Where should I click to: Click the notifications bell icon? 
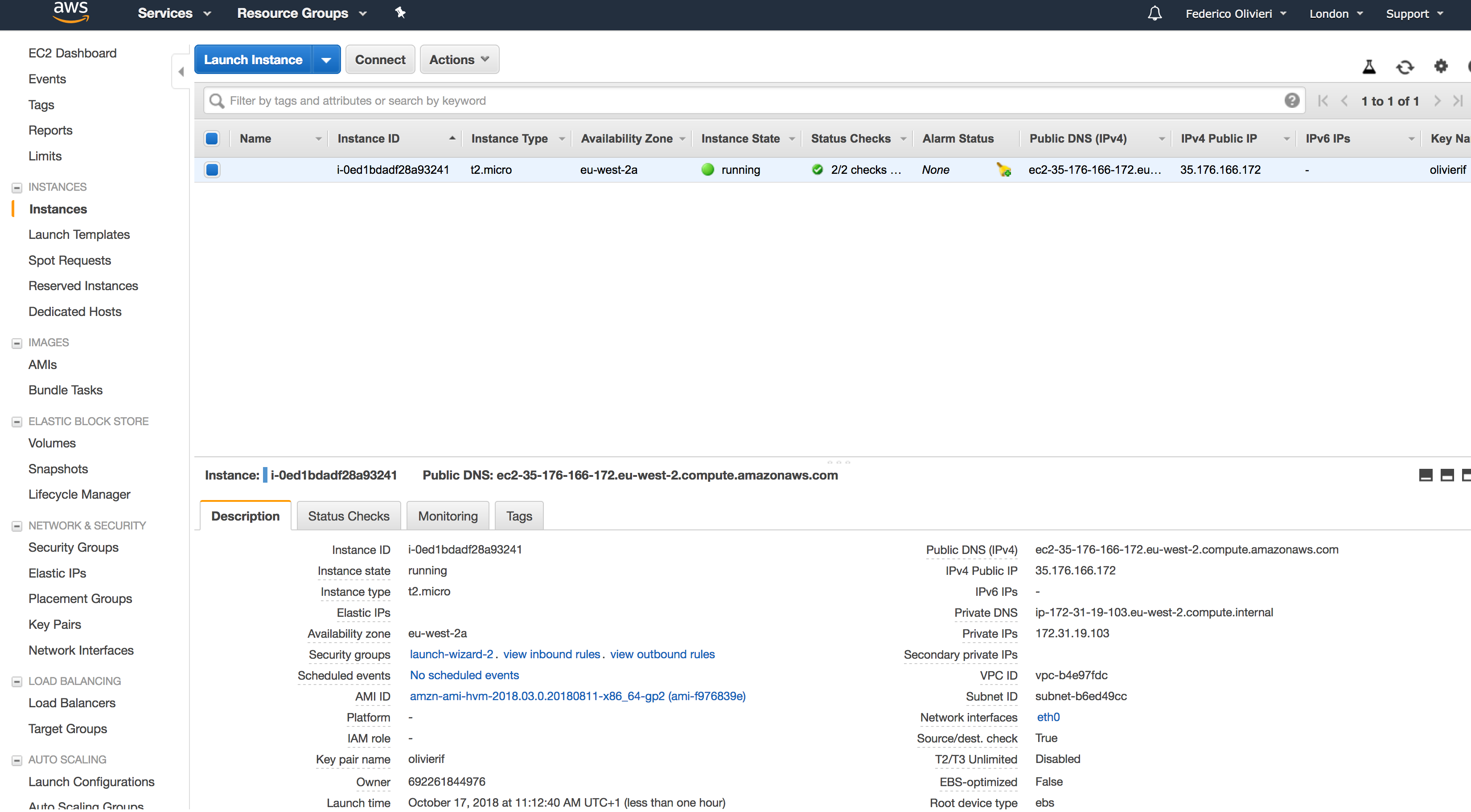(x=1154, y=13)
